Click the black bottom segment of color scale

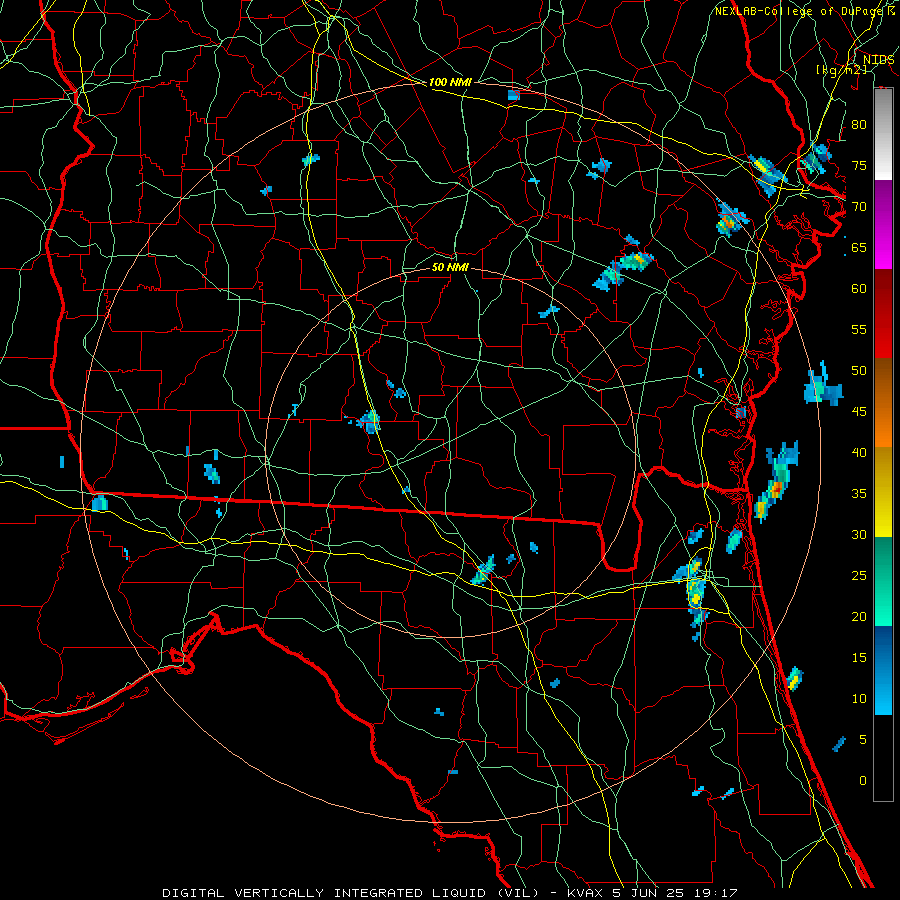[x=883, y=758]
